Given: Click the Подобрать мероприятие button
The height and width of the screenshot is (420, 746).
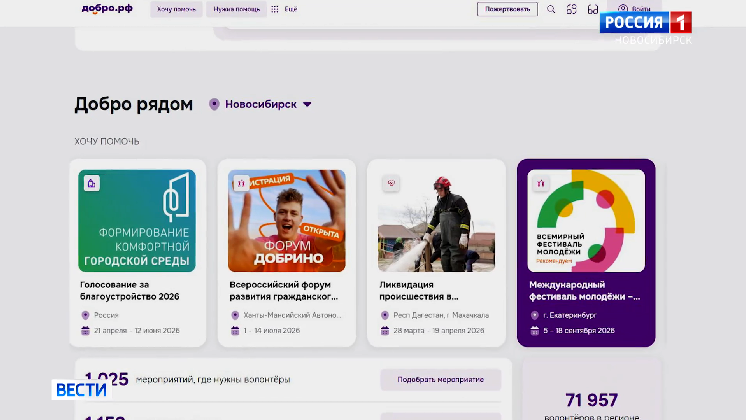Looking at the screenshot, I should [441, 380].
